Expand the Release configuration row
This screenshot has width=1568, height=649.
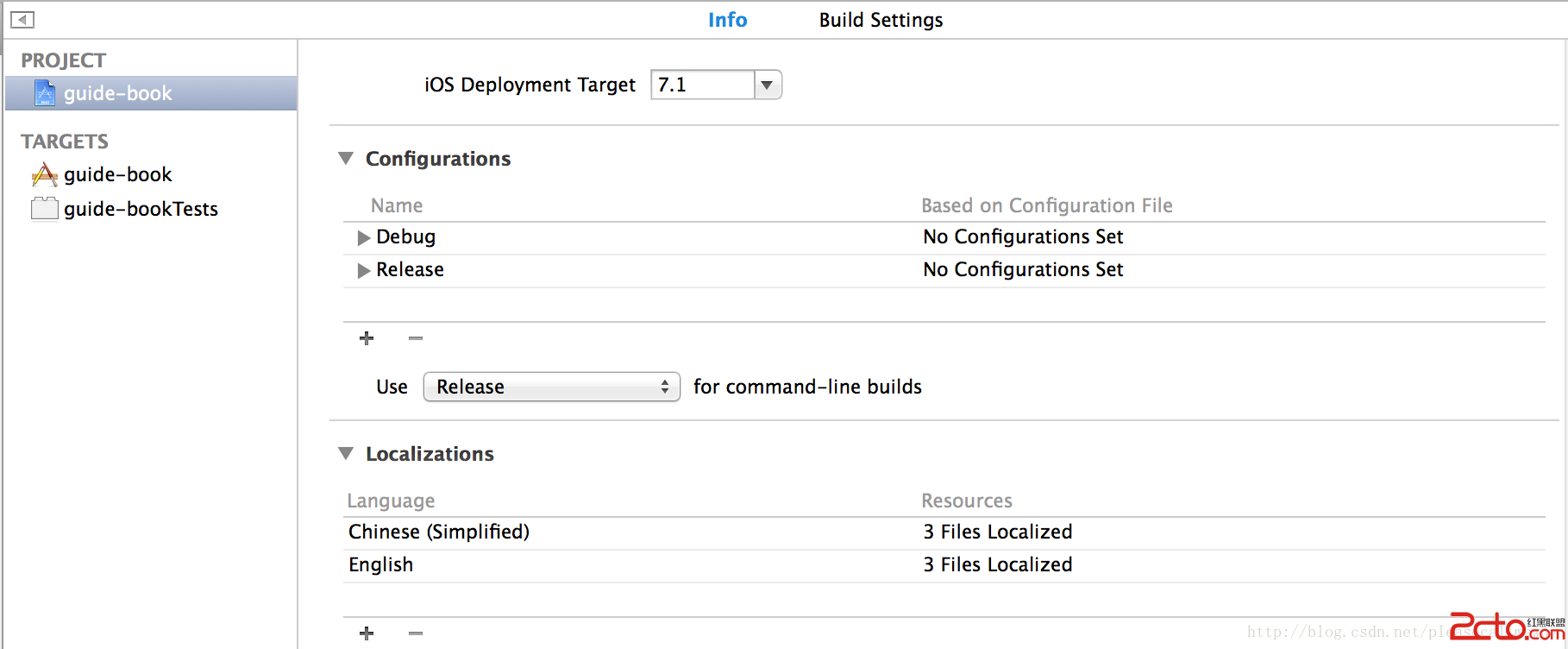pos(364,270)
